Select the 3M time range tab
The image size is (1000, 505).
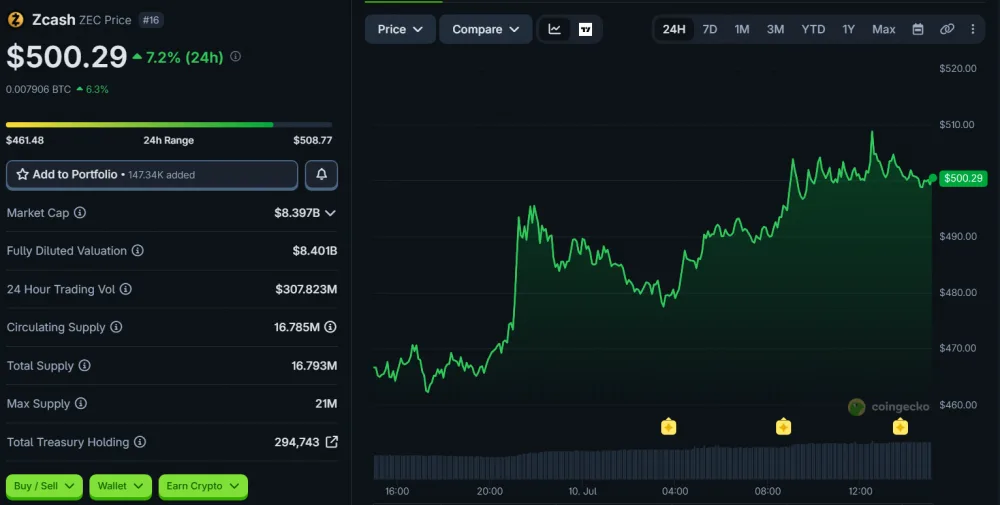[x=776, y=29]
